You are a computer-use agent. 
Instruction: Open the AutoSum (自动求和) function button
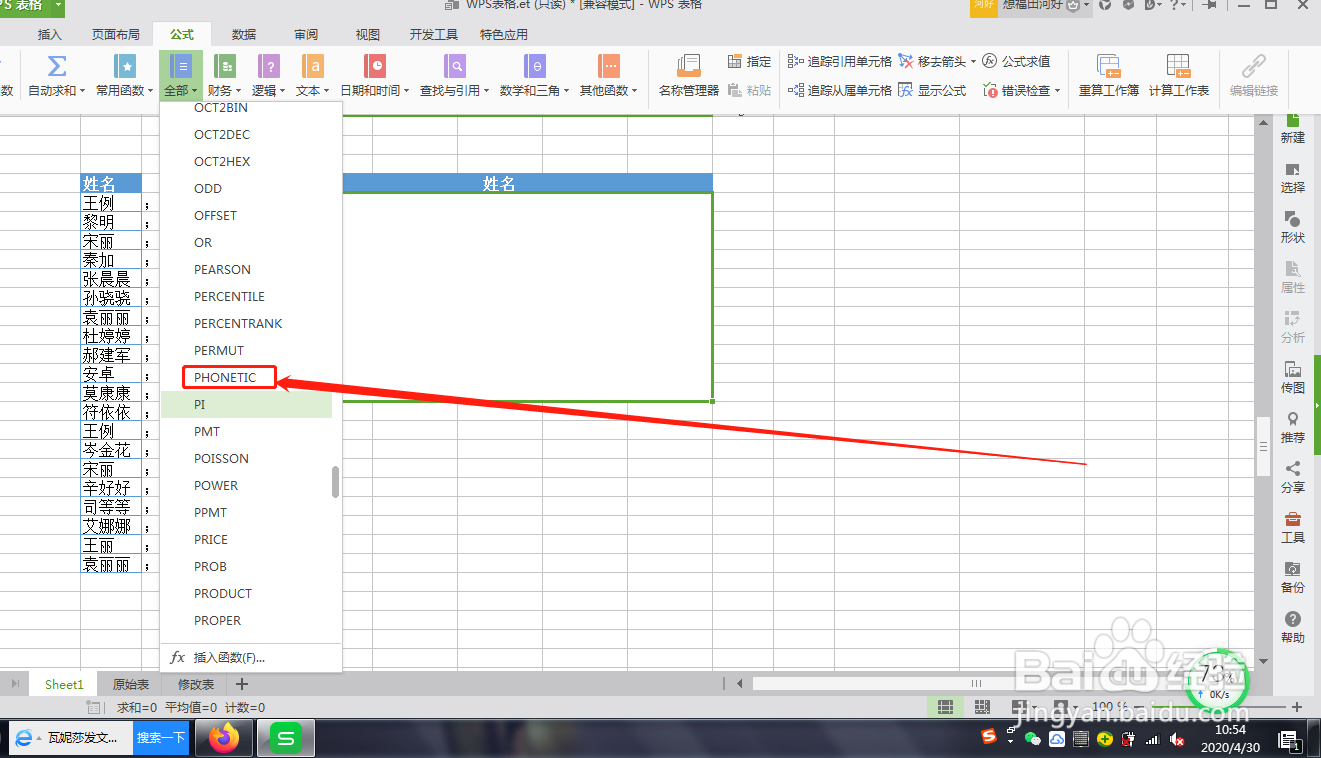click(57, 76)
